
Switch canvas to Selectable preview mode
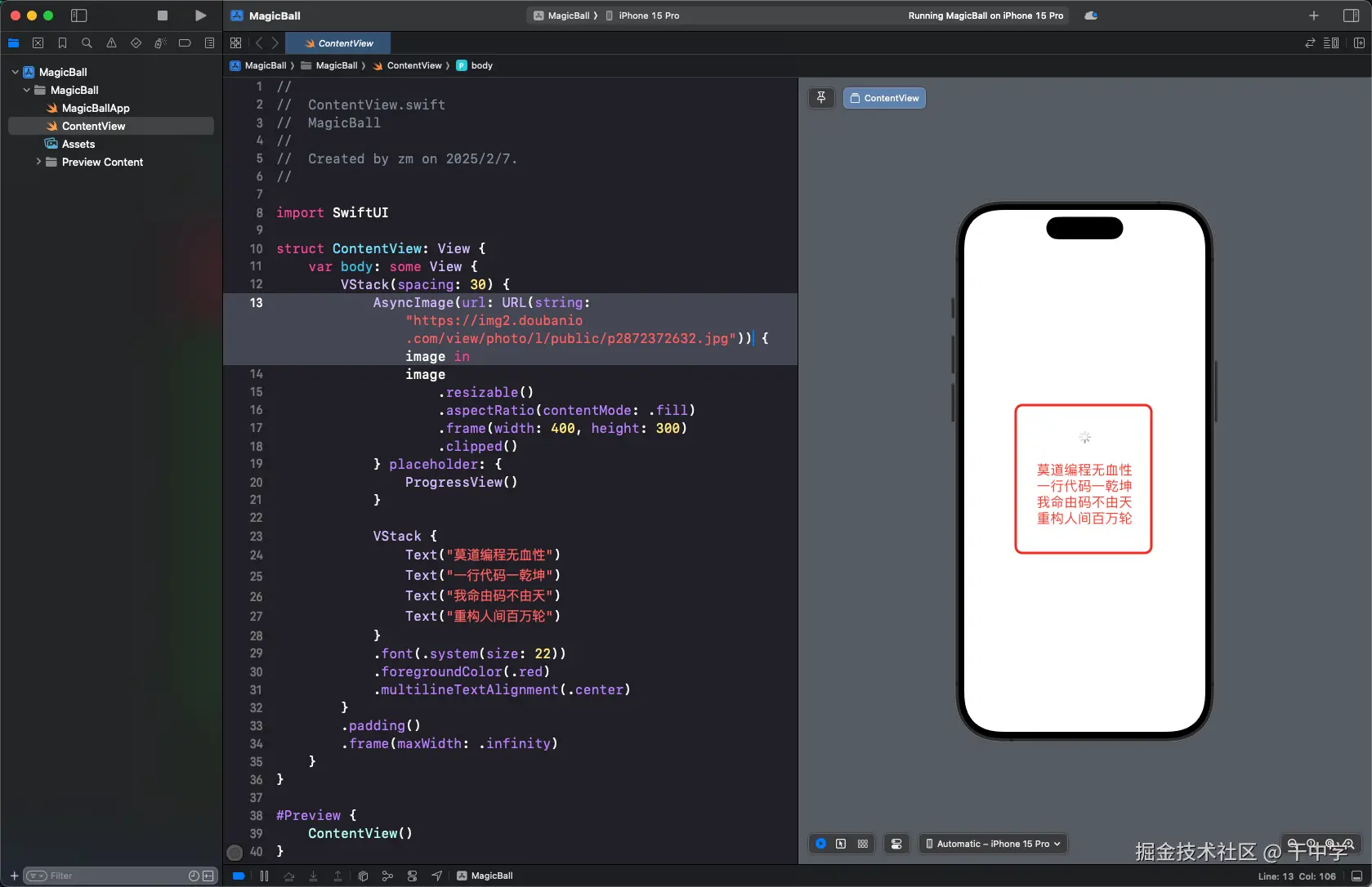[841, 844]
